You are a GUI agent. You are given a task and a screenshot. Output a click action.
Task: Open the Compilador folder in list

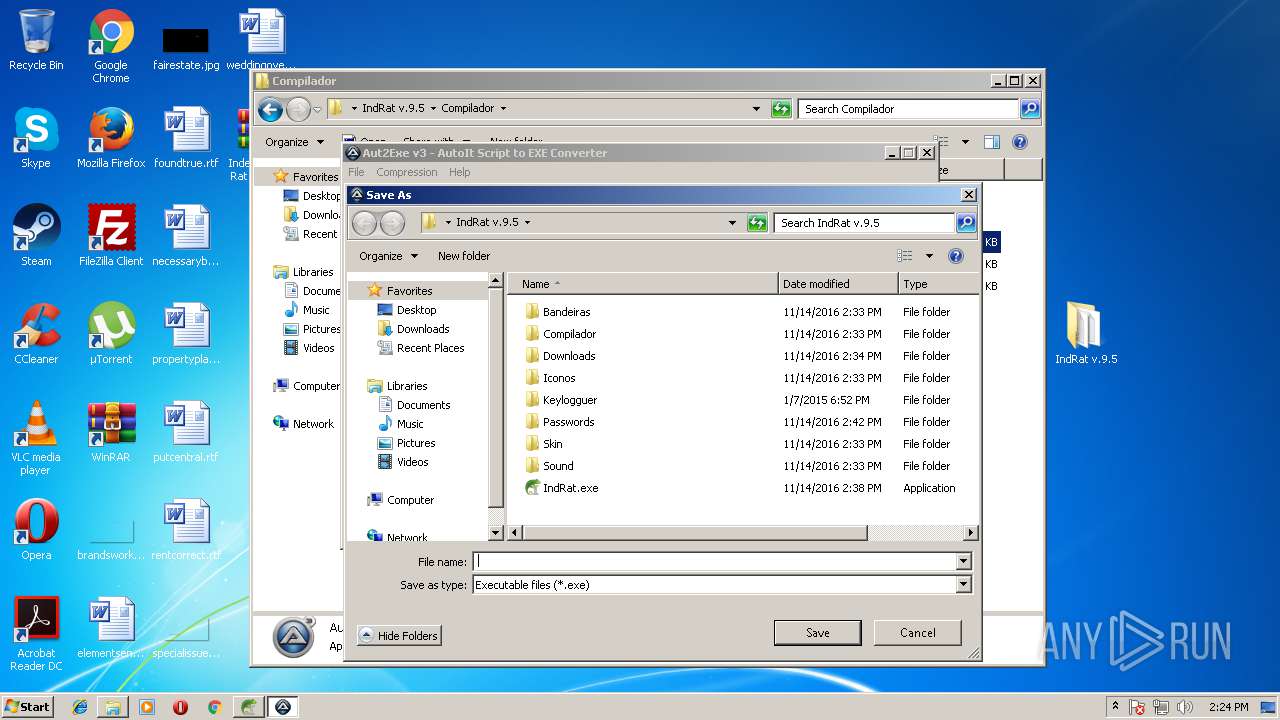(569, 334)
